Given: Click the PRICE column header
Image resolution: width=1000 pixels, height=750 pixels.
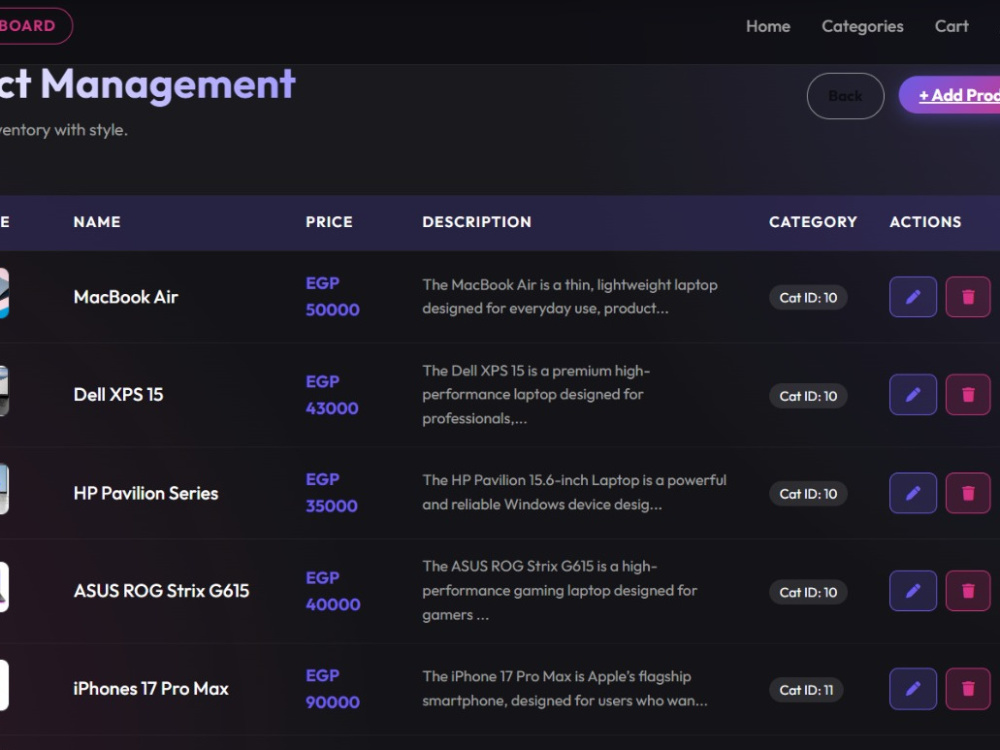Looking at the screenshot, I should 329,222.
